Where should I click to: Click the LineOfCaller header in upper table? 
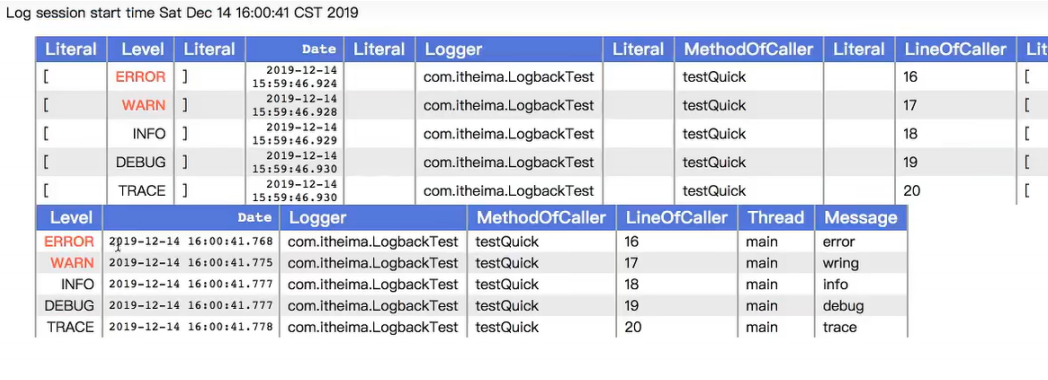tap(955, 49)
